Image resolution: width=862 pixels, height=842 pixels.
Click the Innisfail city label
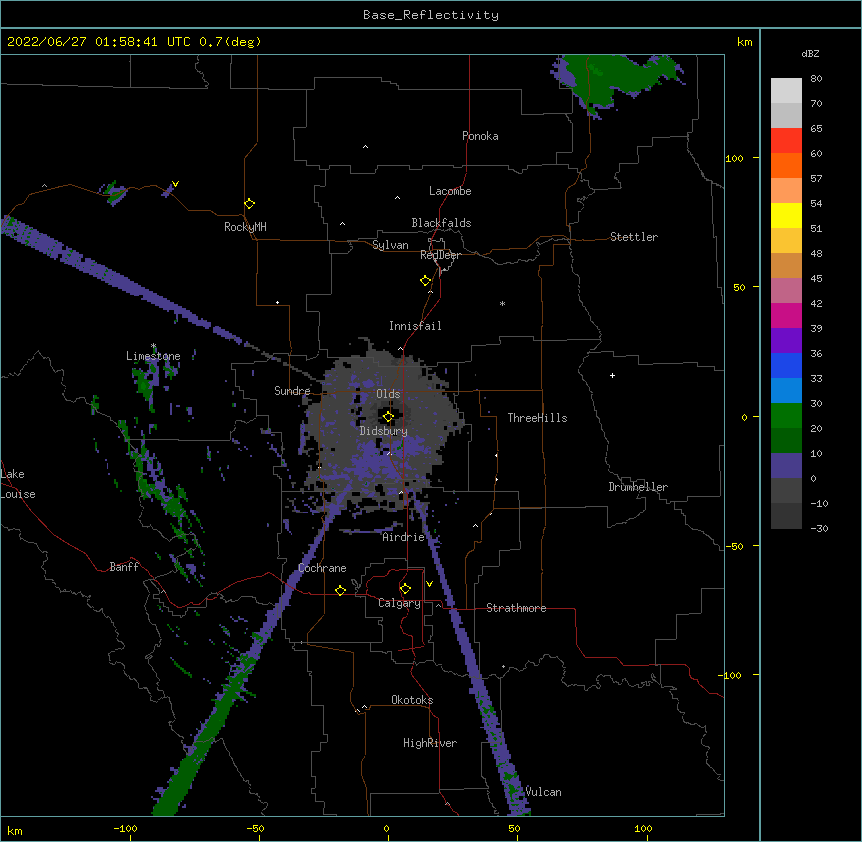click(x=415, y=326)
